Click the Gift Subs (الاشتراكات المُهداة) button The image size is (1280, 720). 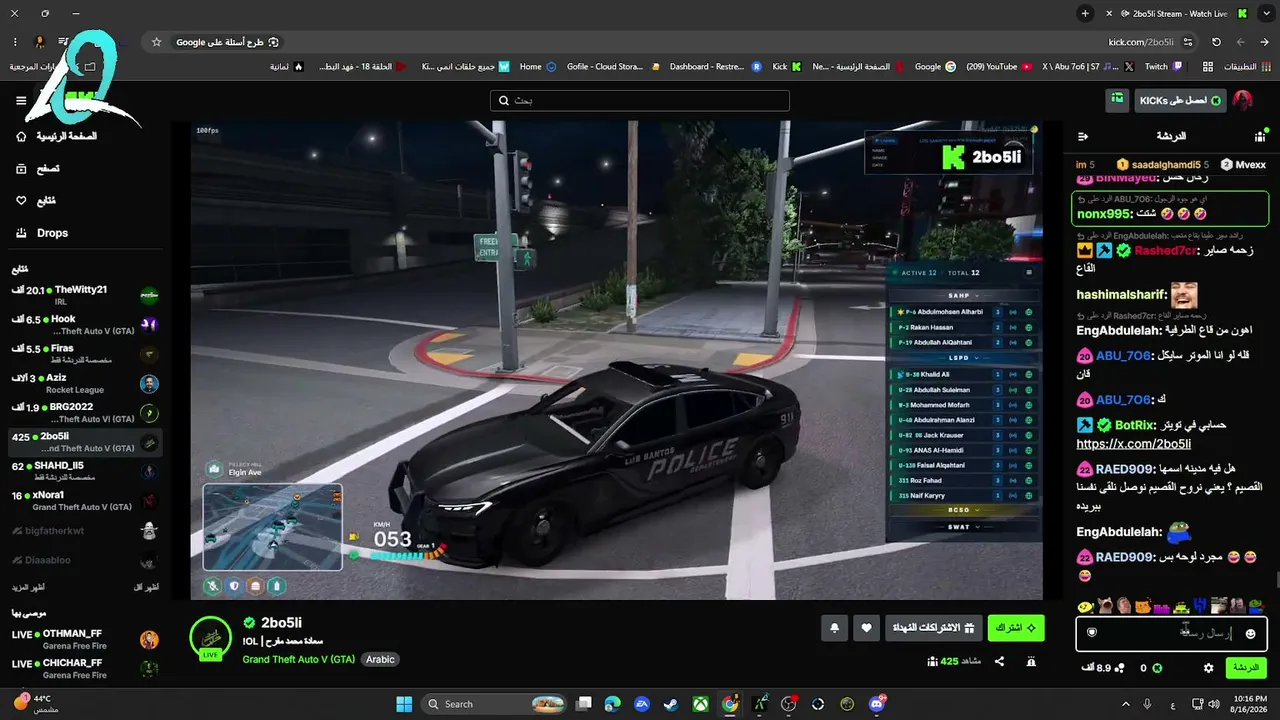[x=933, y=628]
